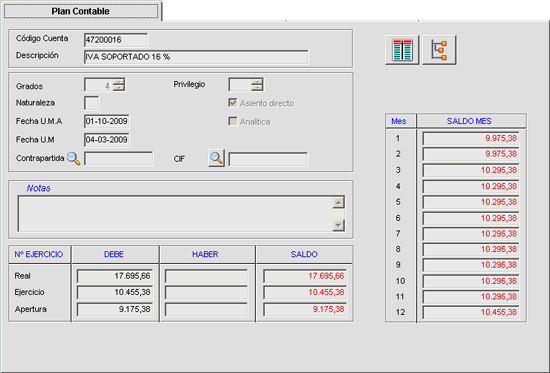Open the ledger columns view icon

tap(402, 50)
